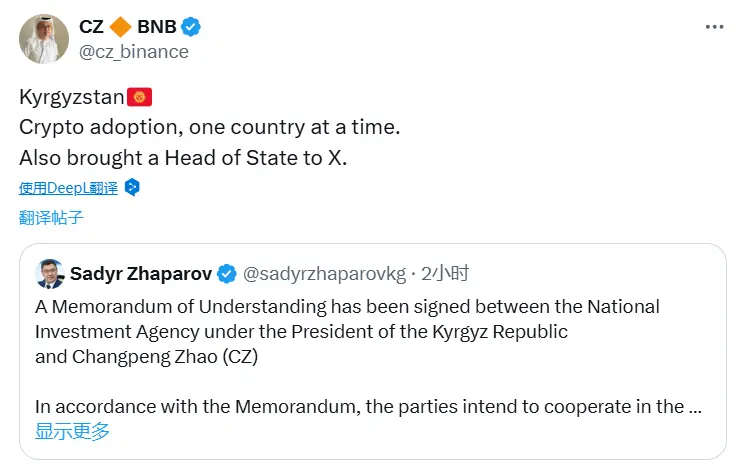Open the @cz_binance handle link

coord(134,51)
